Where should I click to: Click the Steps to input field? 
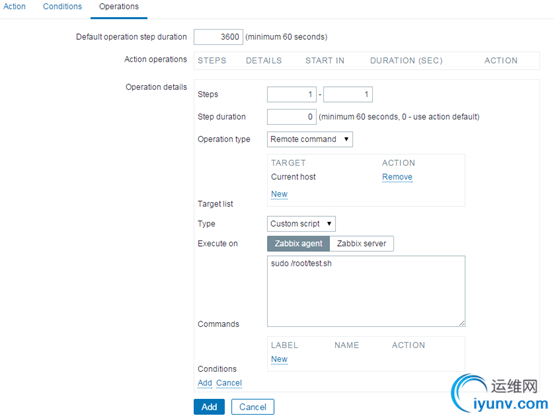coord(348,94)
